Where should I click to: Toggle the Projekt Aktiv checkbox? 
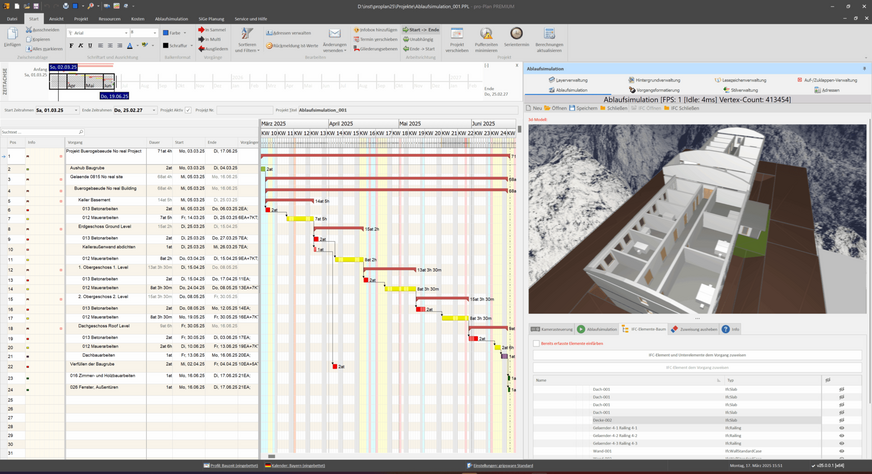(188, 110)
